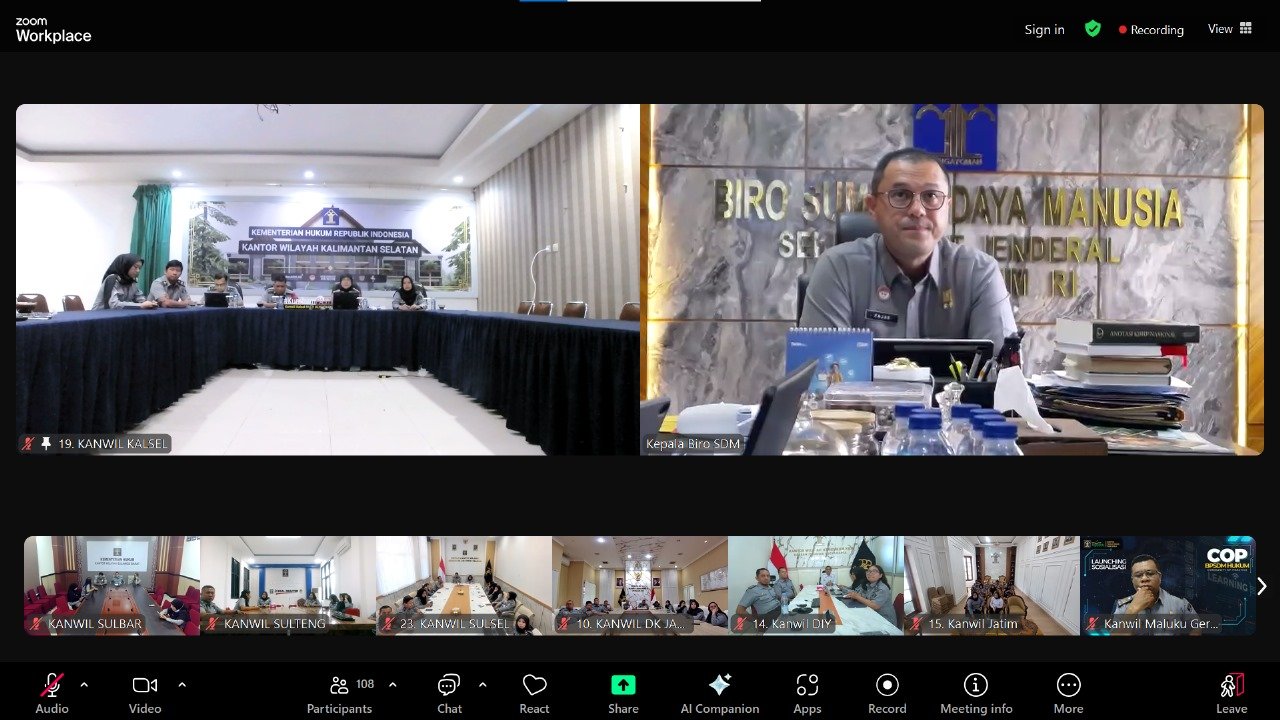1280x720 pixels.
Task: Expand audio options arrow next to Audio
Action: [x=84, y=685]
